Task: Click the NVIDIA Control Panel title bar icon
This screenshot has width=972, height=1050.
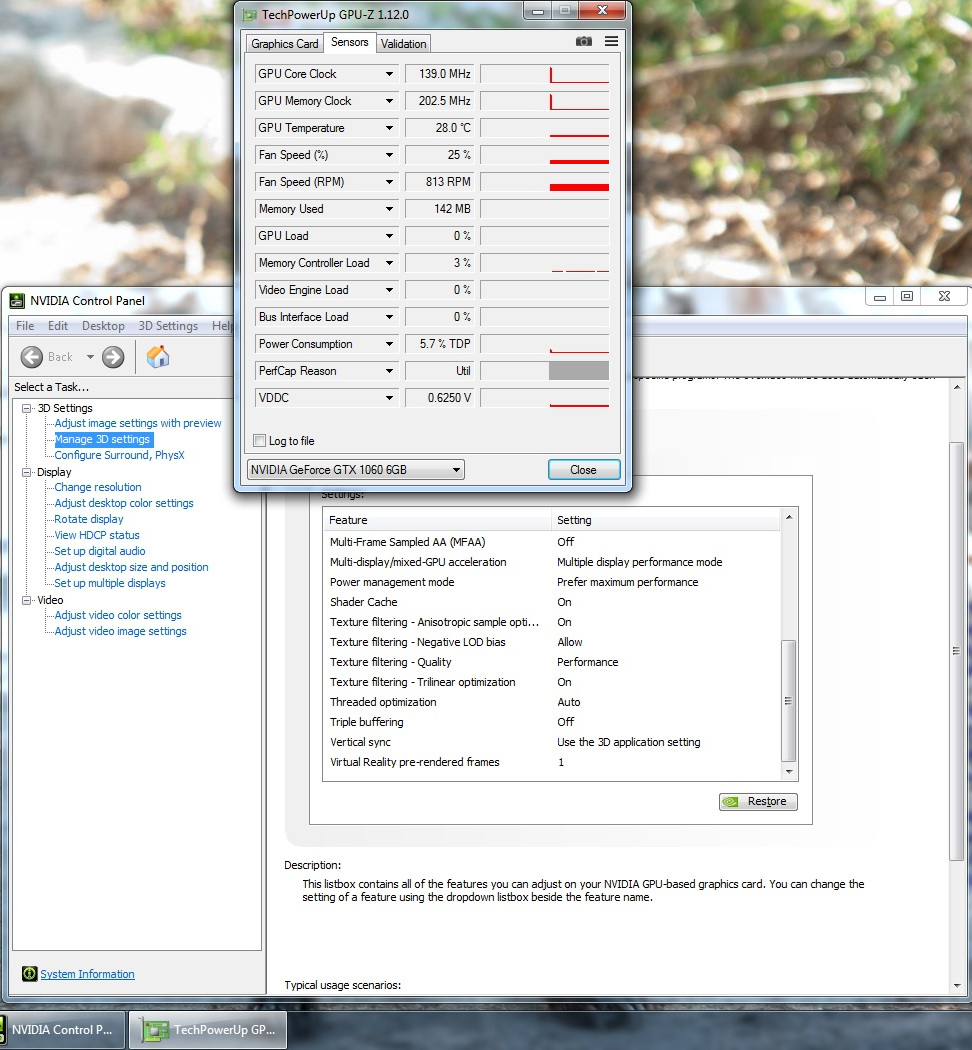Action: pos(17,301)
